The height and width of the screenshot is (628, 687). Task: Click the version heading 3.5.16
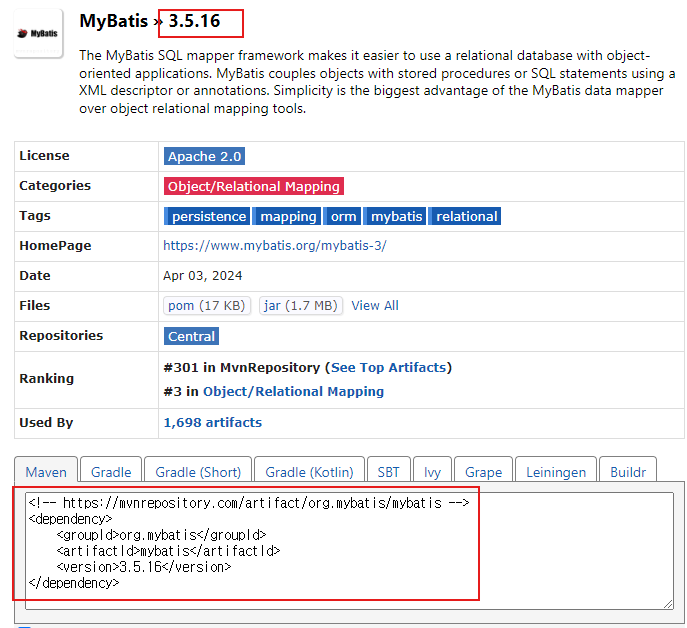(x=195, y=21)
